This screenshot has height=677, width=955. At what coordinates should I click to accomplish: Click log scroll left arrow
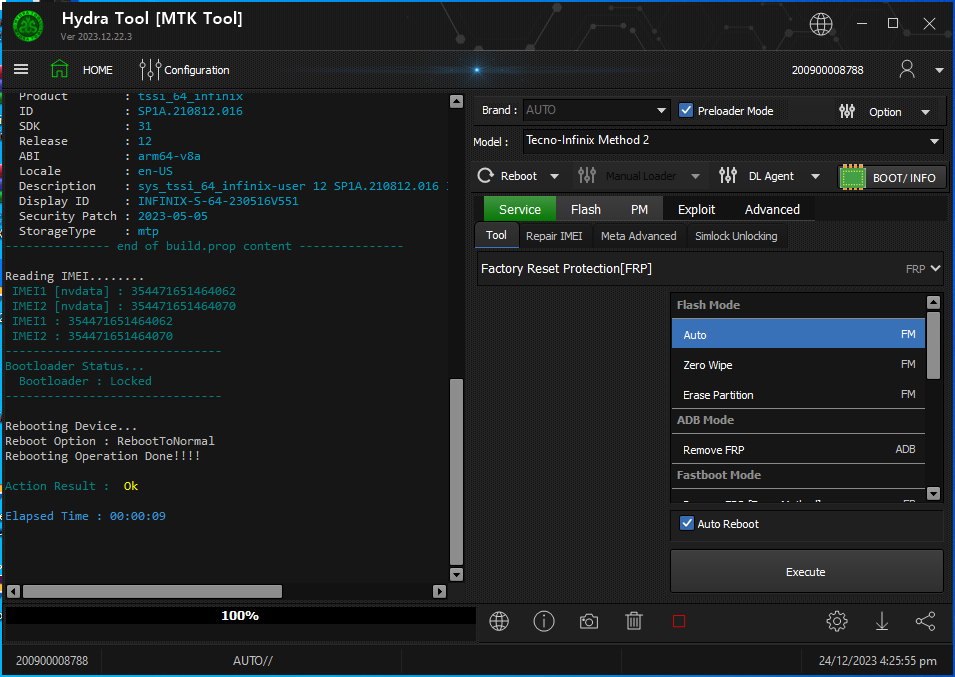click(x=13, y=591)
